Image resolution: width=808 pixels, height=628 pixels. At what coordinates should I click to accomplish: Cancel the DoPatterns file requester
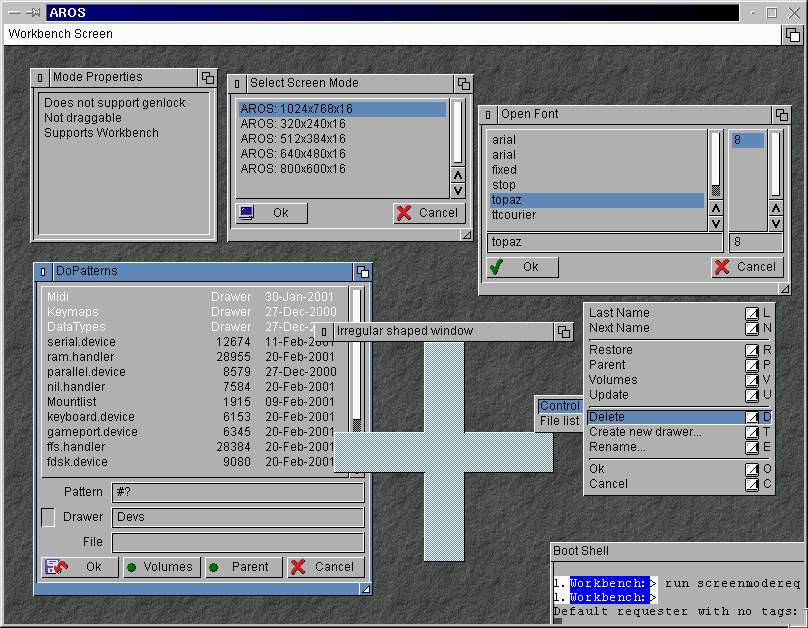pos(326,567)
